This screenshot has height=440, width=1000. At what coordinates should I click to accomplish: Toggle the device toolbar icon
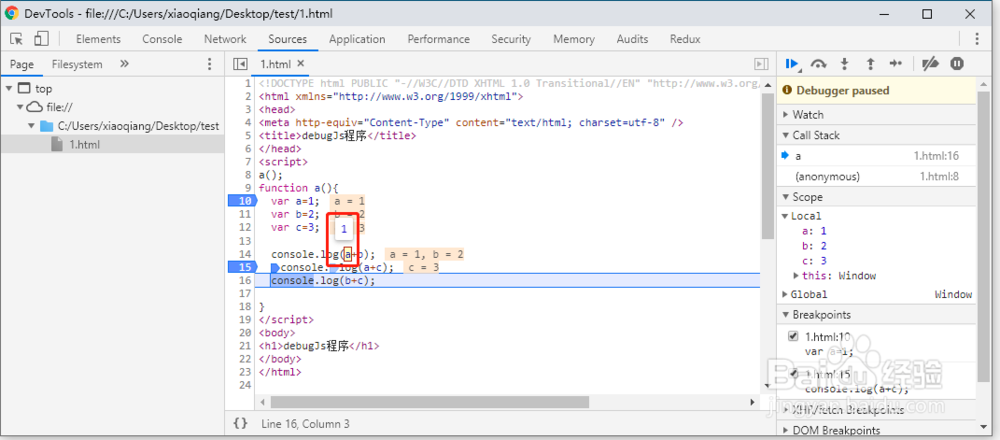41,39
